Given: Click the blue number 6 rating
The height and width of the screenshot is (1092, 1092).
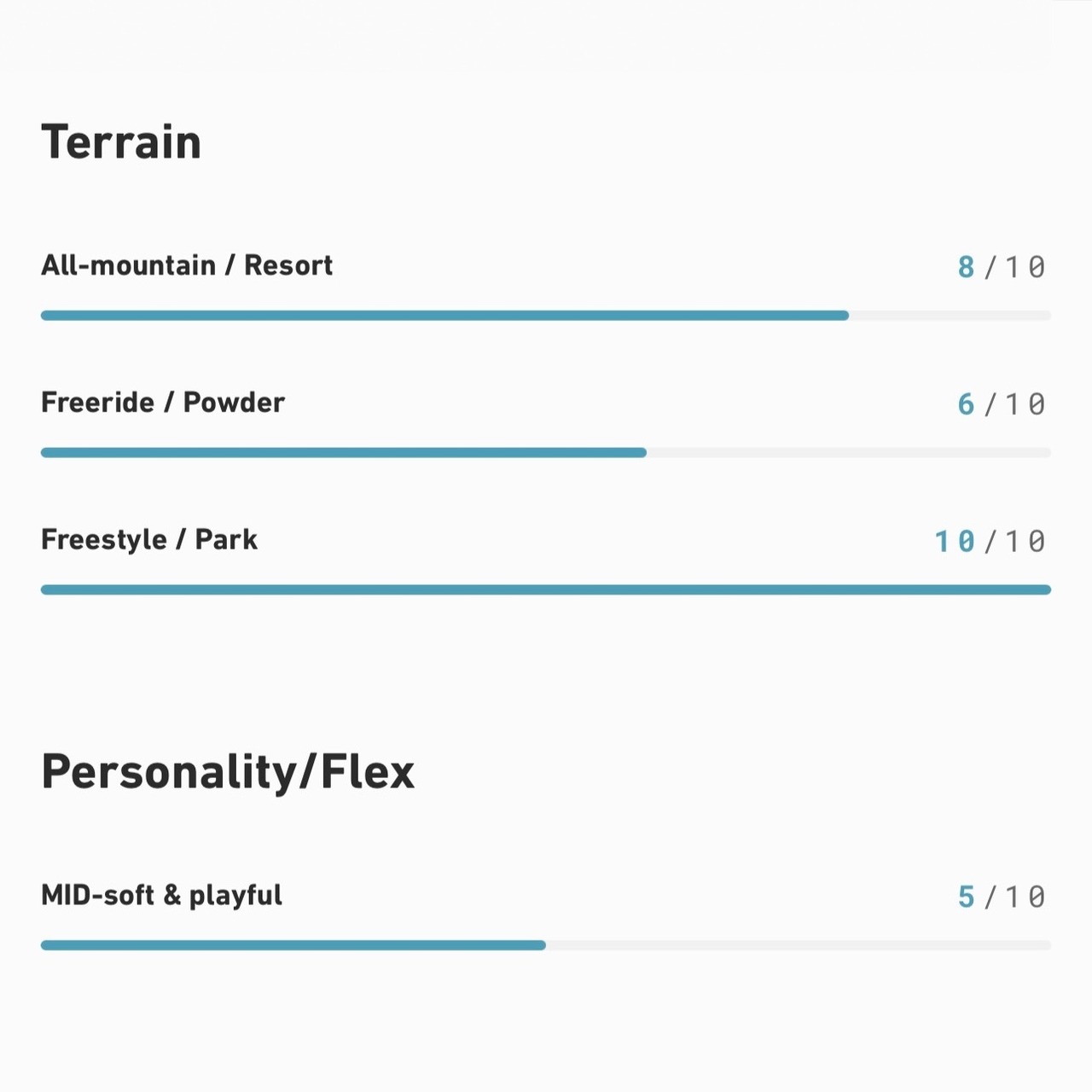Looking at the screenshot, I should coord(966,404).
